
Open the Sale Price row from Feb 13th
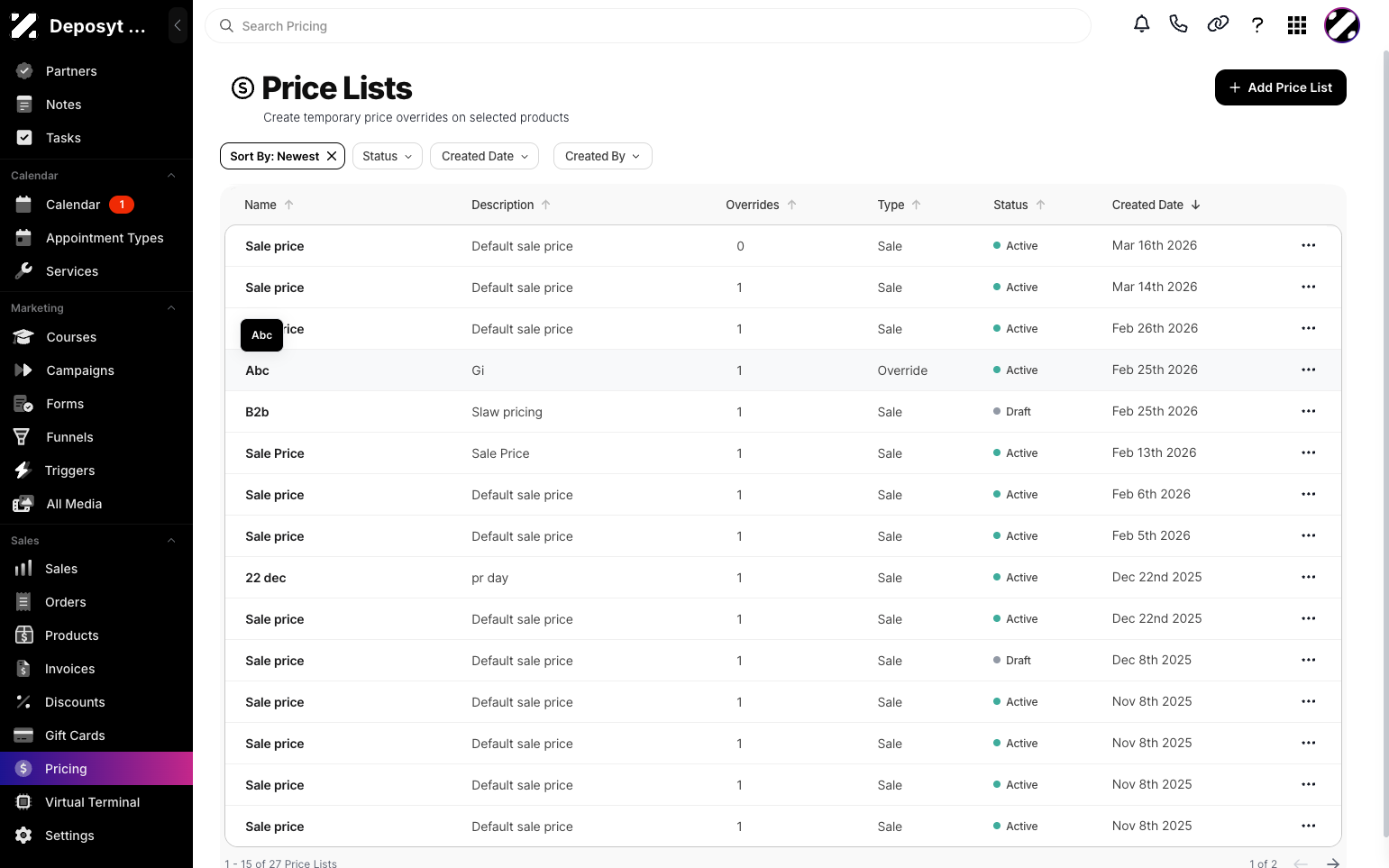point(783,453)
